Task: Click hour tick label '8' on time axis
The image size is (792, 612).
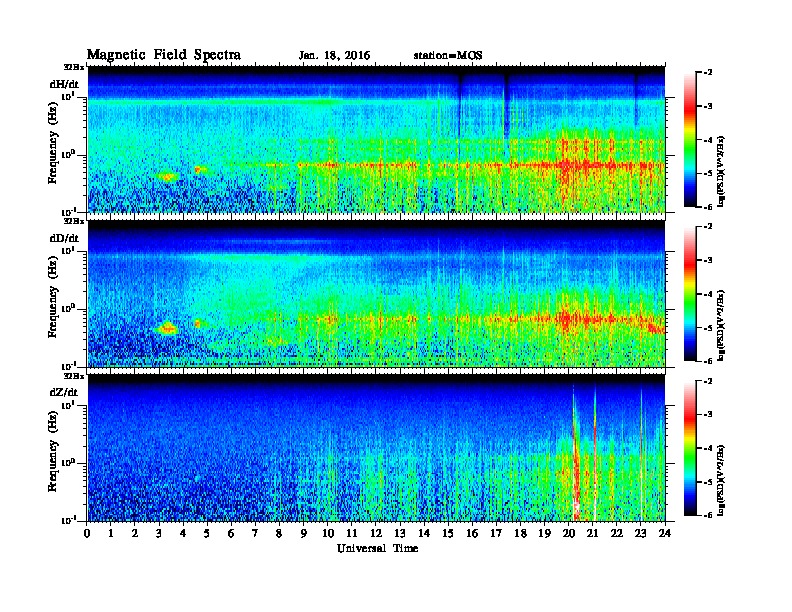Action: tap(280, 533)
